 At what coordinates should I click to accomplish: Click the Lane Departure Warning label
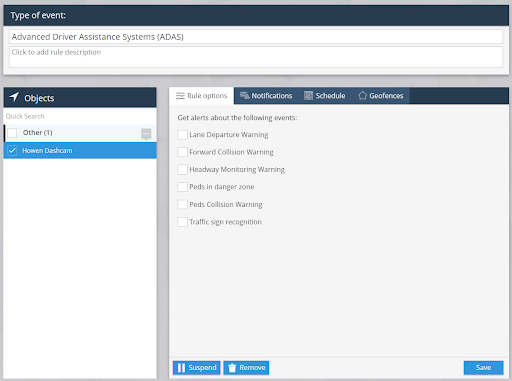tap(229, 135)
